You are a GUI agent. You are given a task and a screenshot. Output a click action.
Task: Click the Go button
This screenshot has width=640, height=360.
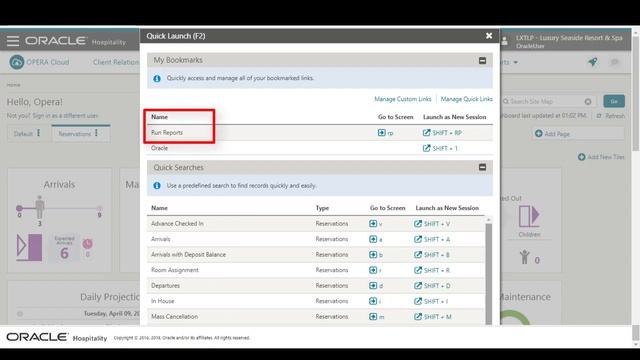pos(614,101)
